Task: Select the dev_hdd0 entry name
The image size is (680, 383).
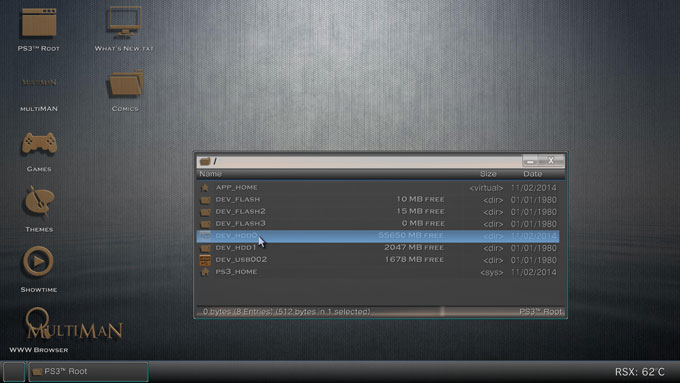Action: click(x=236, y=236)
